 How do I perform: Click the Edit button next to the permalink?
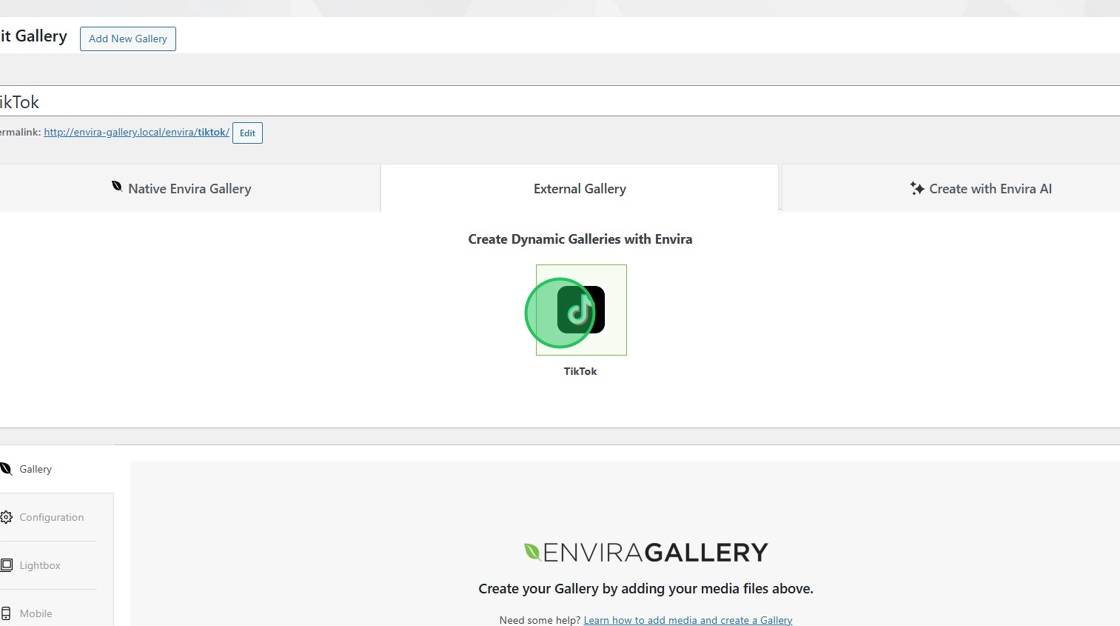[247, 132]
